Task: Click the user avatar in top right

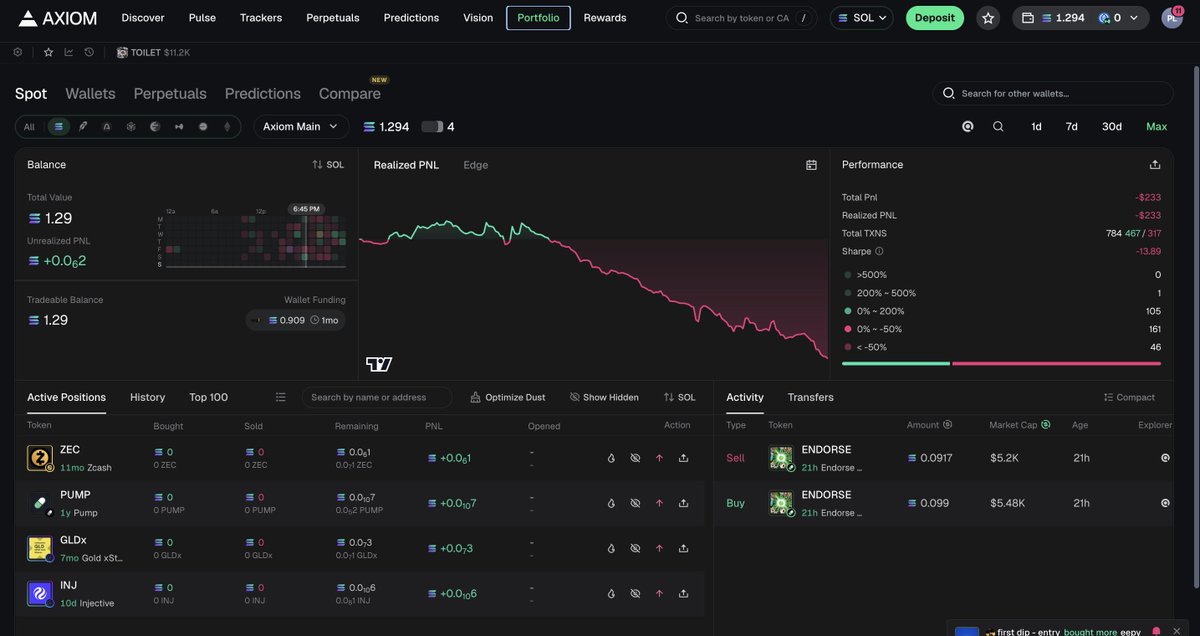Action: [1172, 18]
